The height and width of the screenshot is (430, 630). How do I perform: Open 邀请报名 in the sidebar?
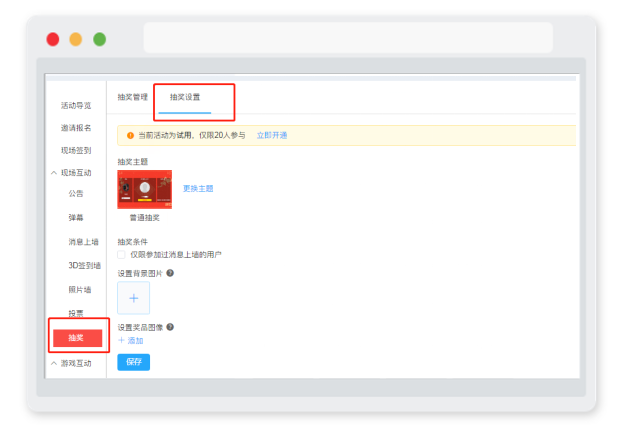pos(76,128)
